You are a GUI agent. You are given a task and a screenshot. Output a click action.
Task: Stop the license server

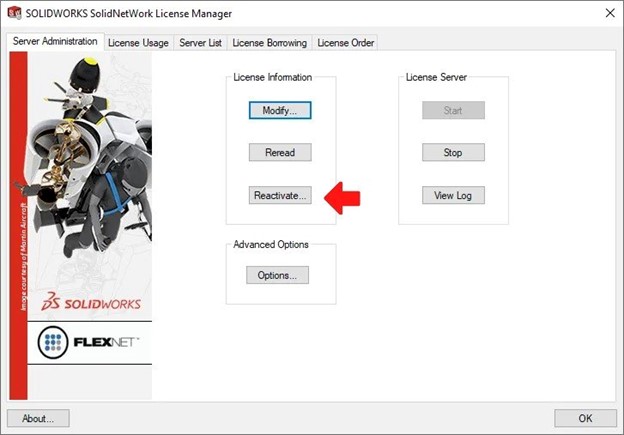452,152
